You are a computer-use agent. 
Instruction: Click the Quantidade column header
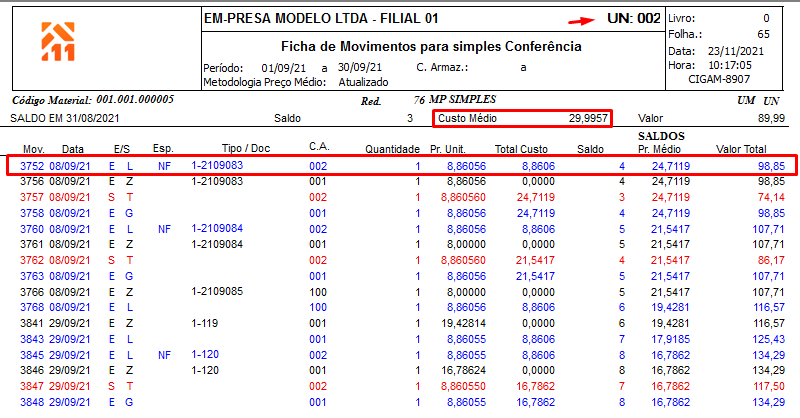pyautogui.click(x=392, y=149)
